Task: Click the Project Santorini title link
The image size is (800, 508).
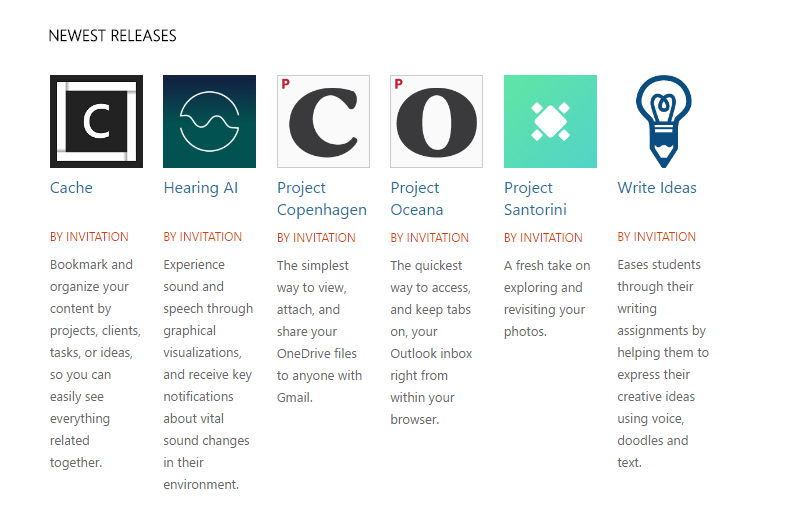Action: coord(535,199)
